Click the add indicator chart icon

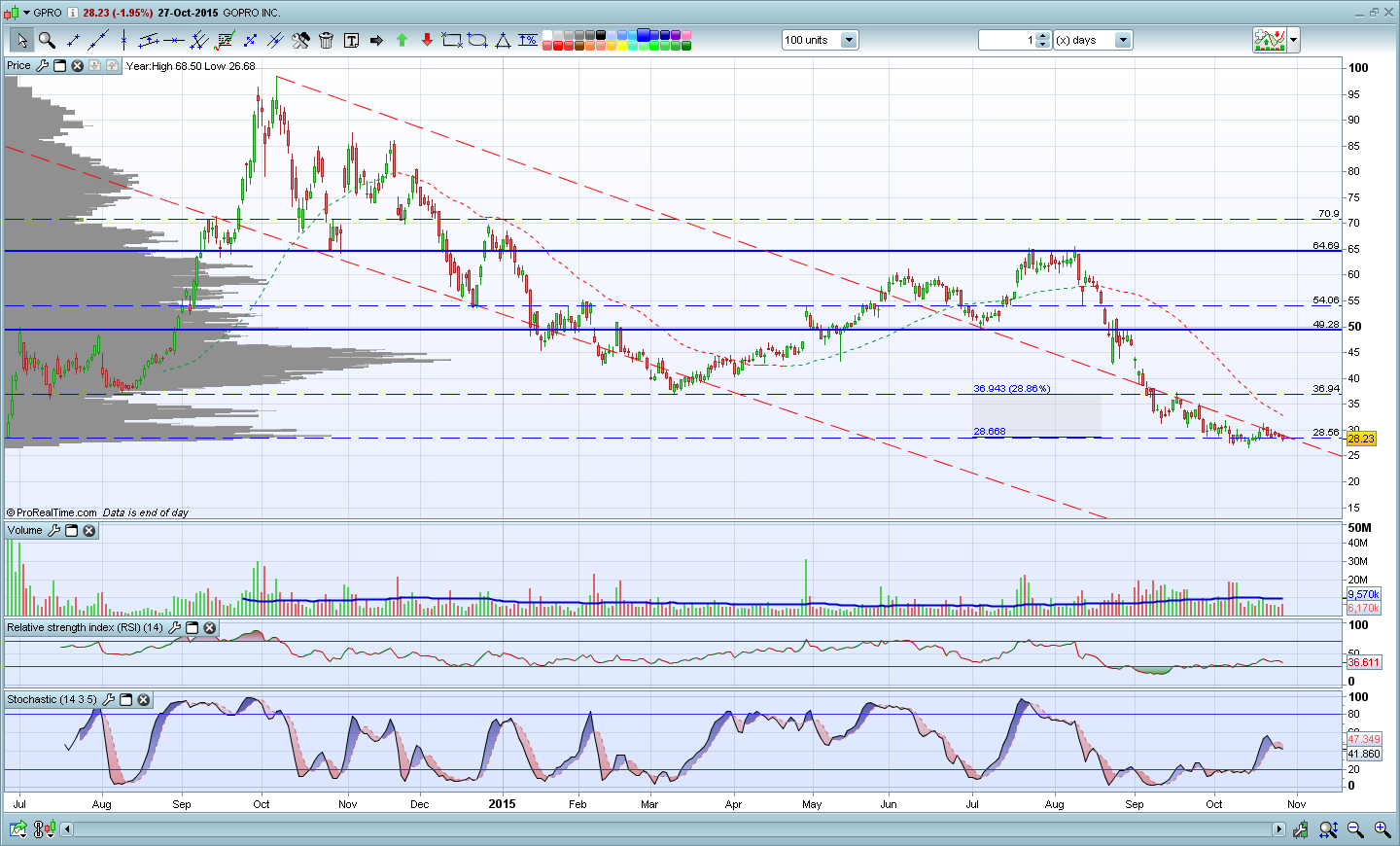tap(1270, 40)
